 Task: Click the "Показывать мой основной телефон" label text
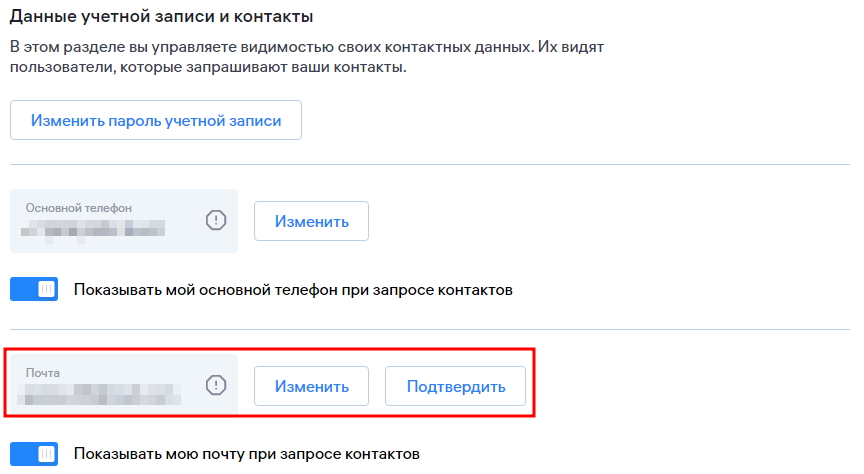pyautogui.click(x=293, y=290)
